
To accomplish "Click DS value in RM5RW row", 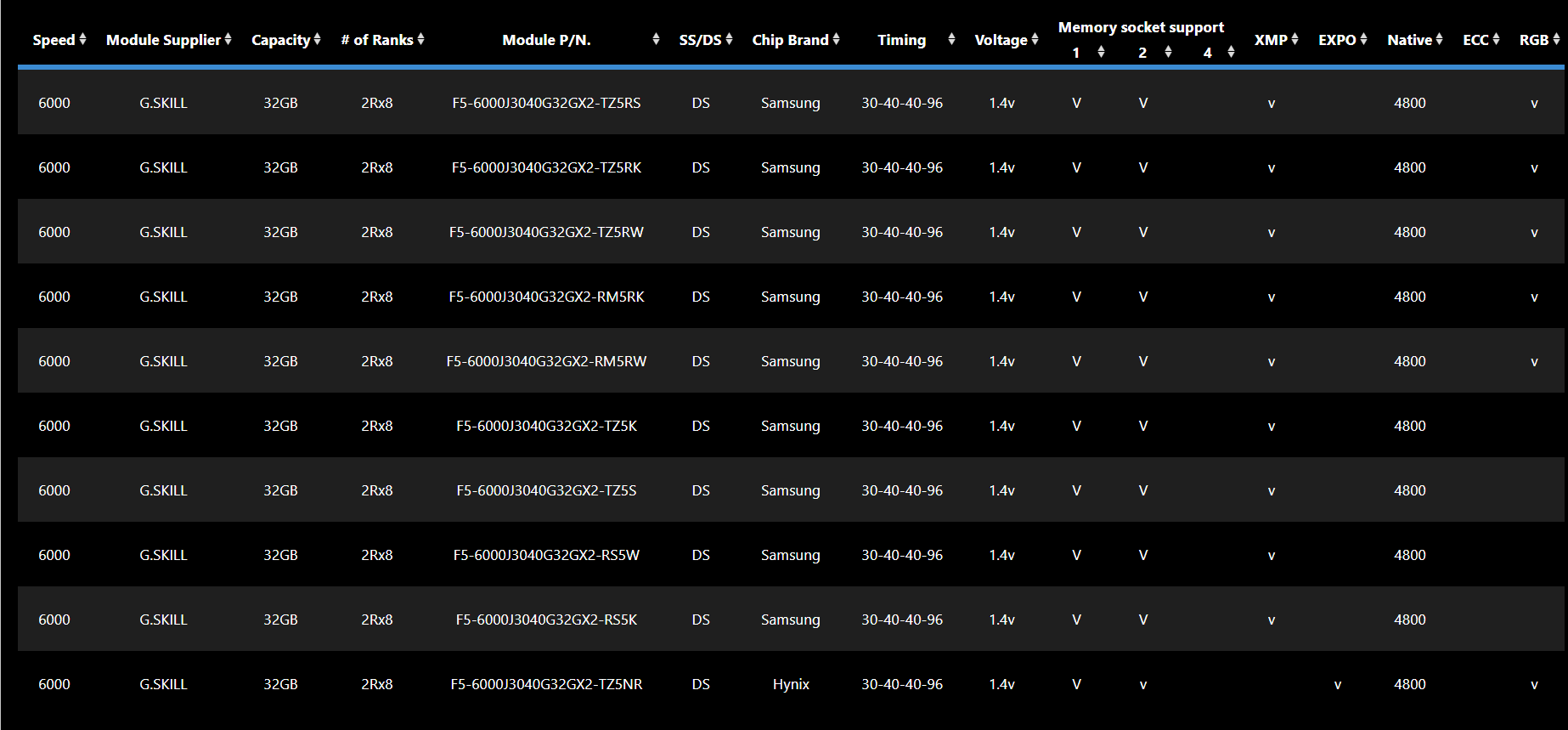I will (x=701, y=361).
